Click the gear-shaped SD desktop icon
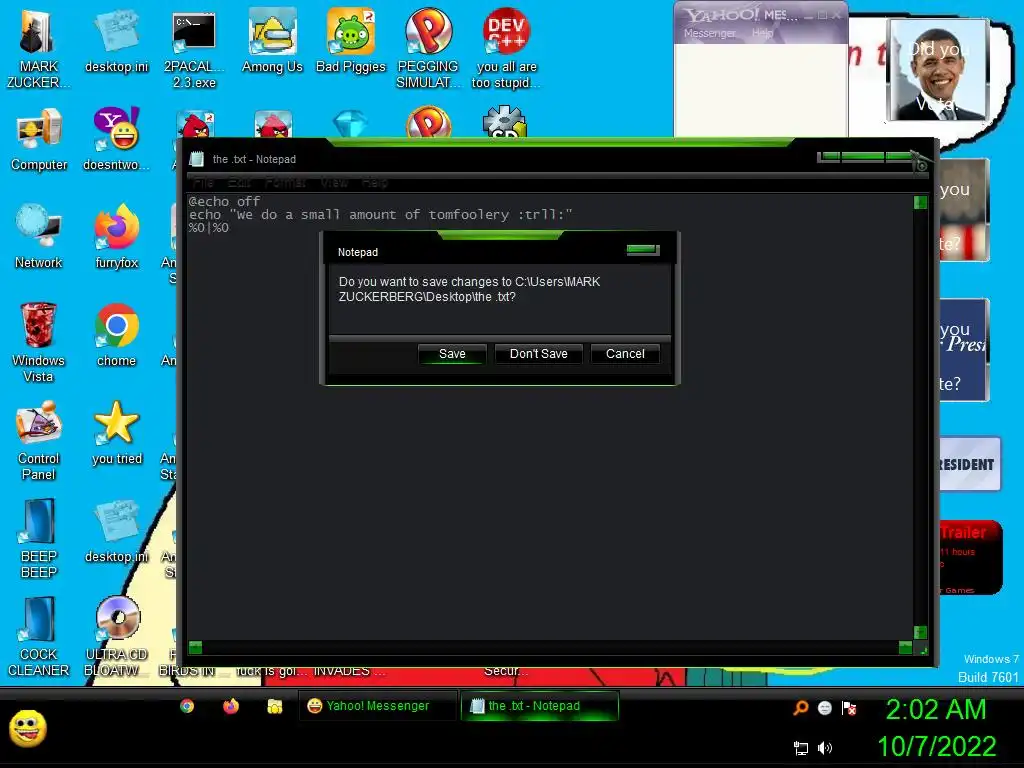This screenshot has height=768, width=1024. point(504,123)
